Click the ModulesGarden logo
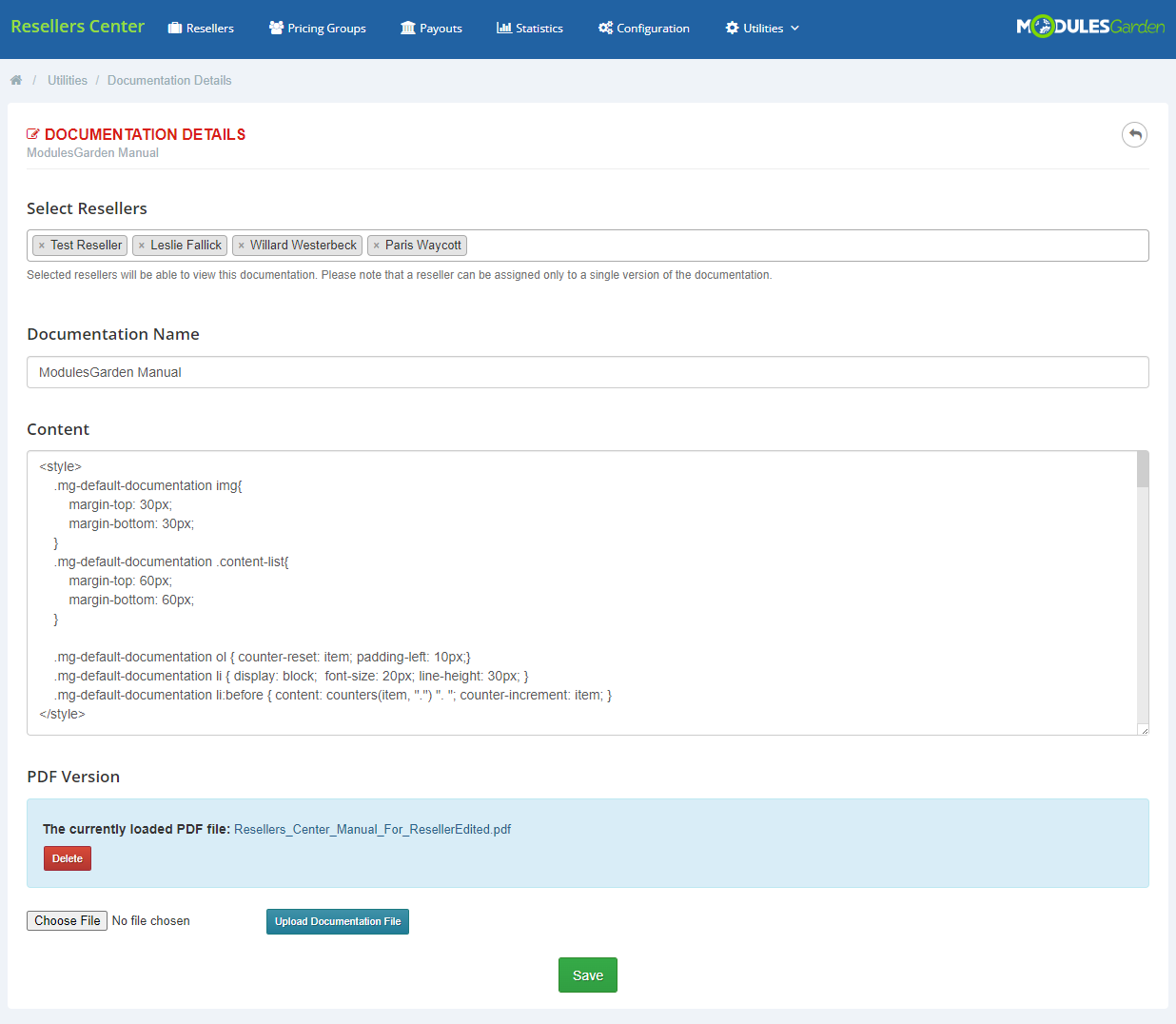 [1090, 27]
